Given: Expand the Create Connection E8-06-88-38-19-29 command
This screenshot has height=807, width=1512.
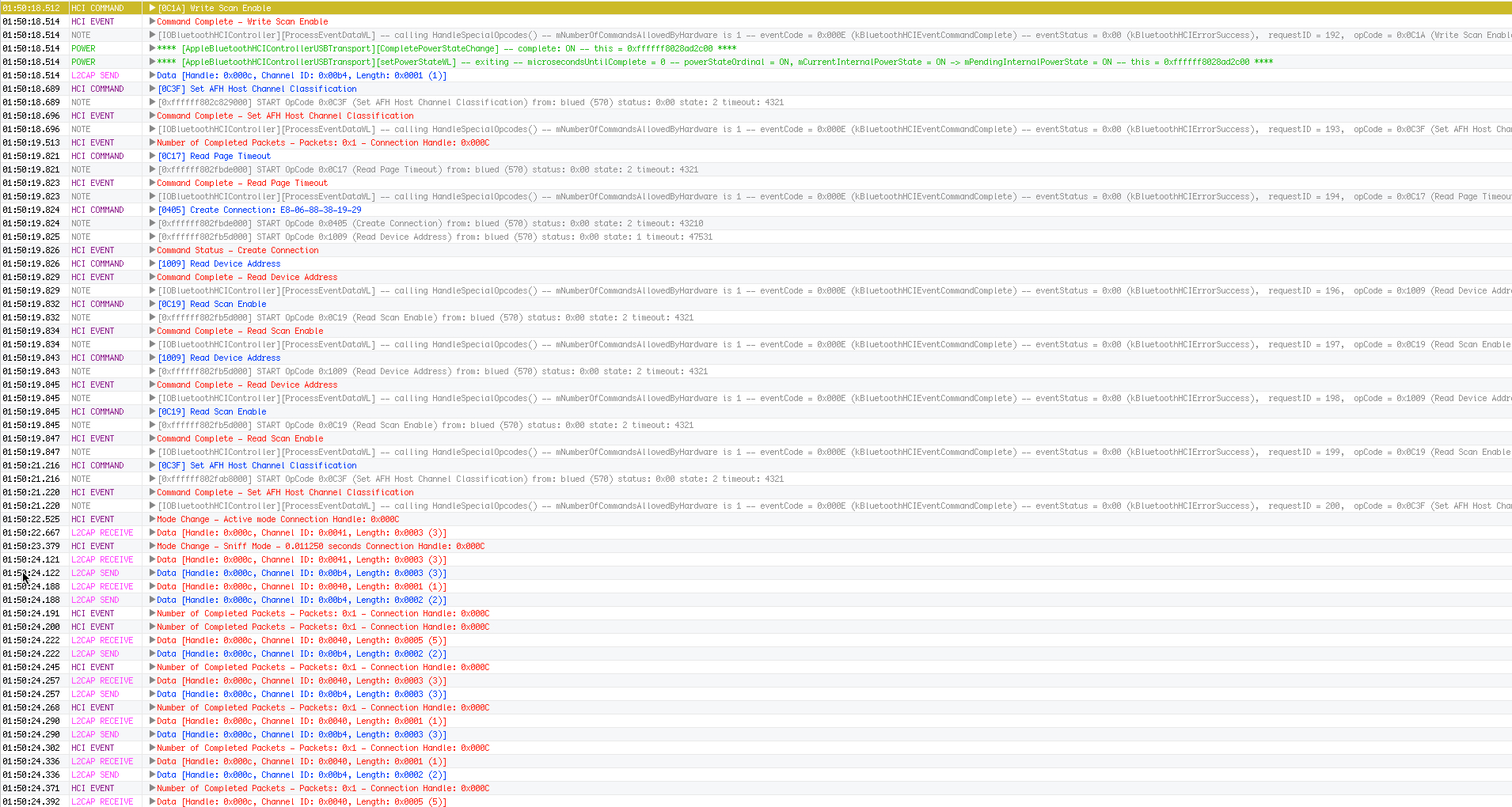Looking at the screenshot, I should (153, 210).
